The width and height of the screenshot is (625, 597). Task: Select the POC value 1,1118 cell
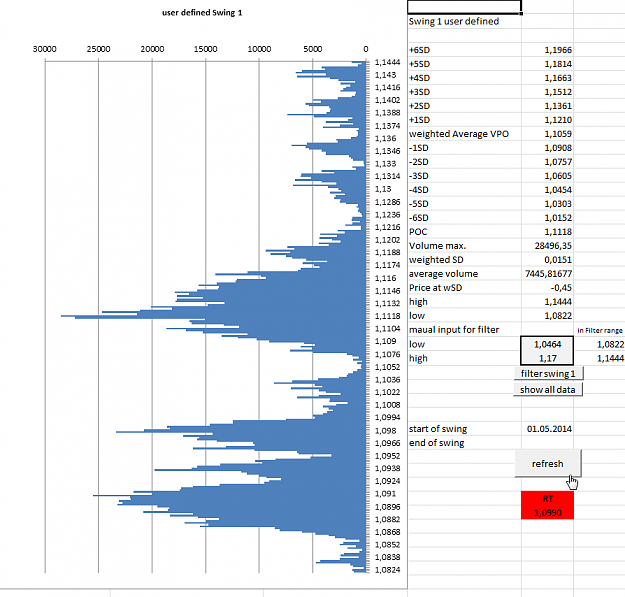(558, 232)
